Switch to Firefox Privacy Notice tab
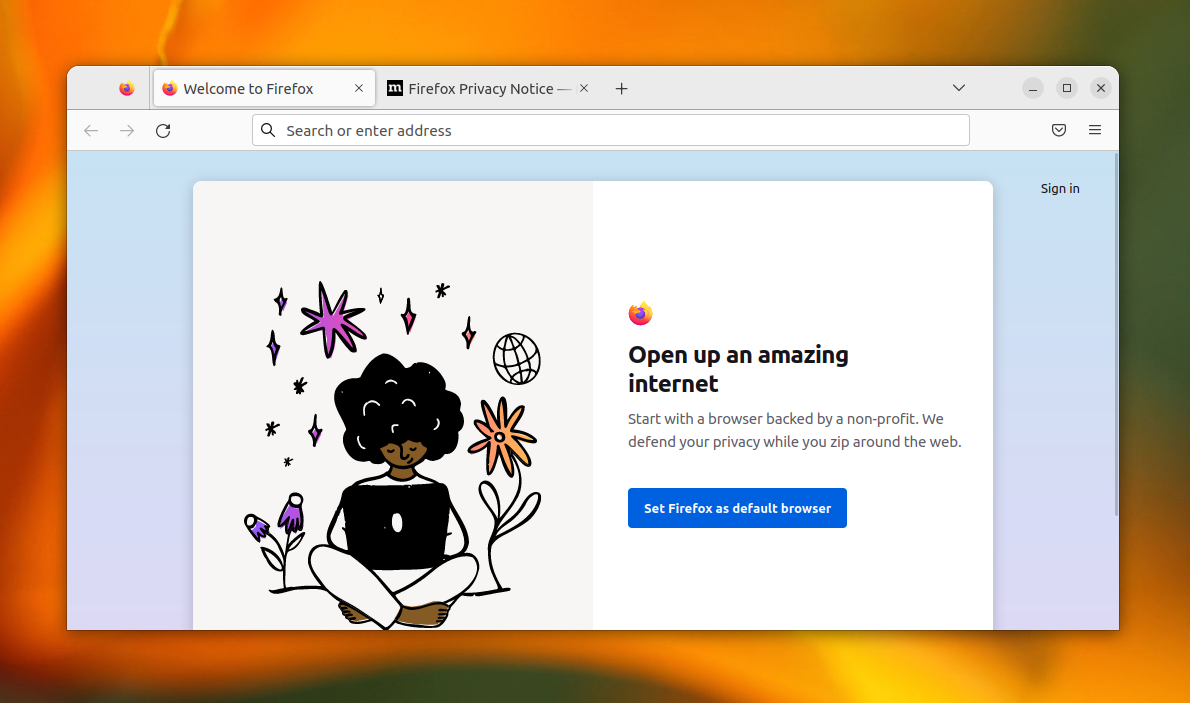 coord(488,89)
